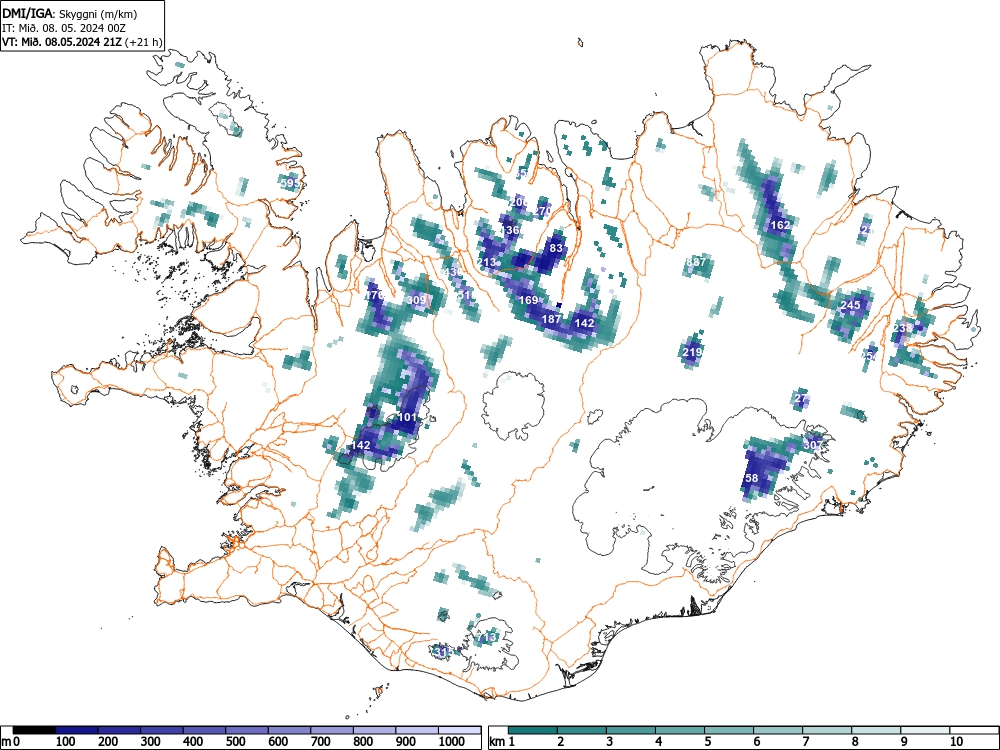Click the map value 101

tap(407, 417)
